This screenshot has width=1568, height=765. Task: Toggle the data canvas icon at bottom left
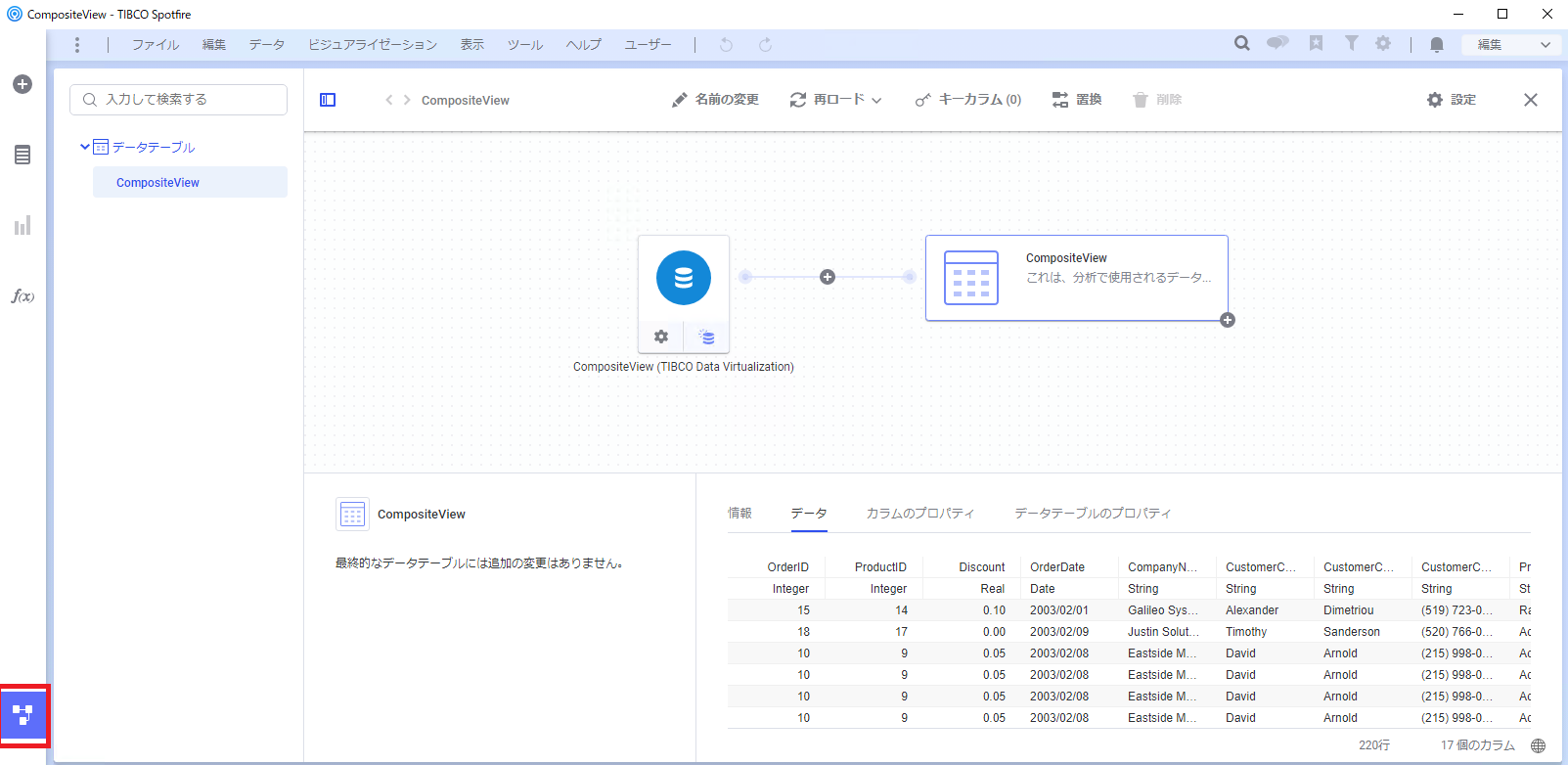pos(23,714)
